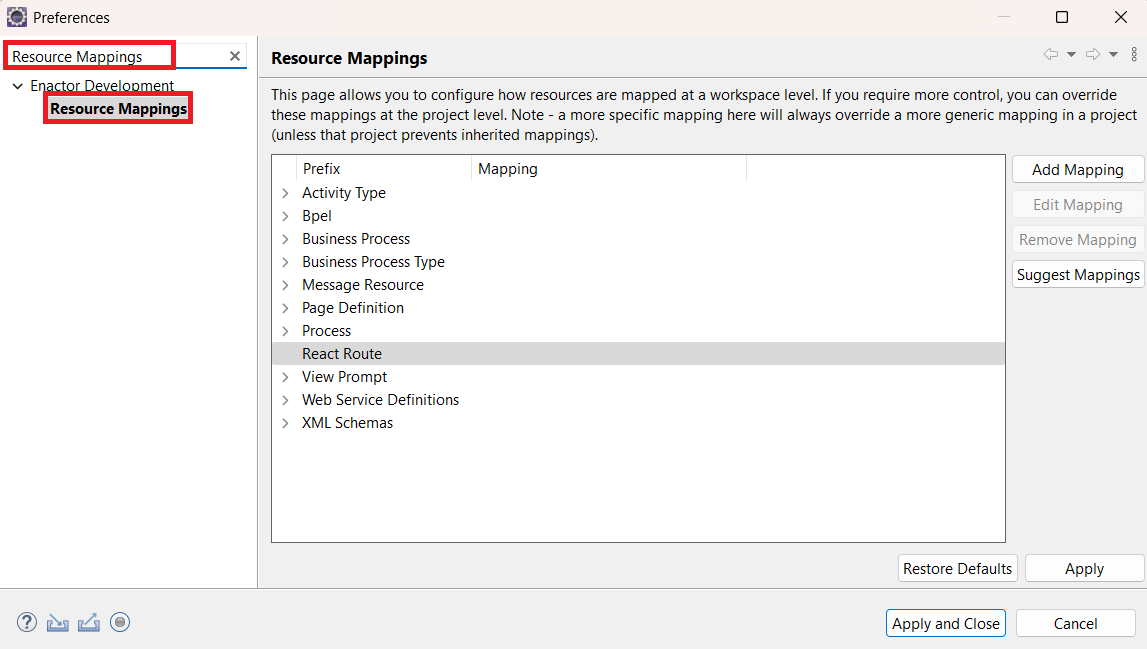
Task: Click the back navigation arrow icon
Action: pyautogui.click(x=1050, y=54)
